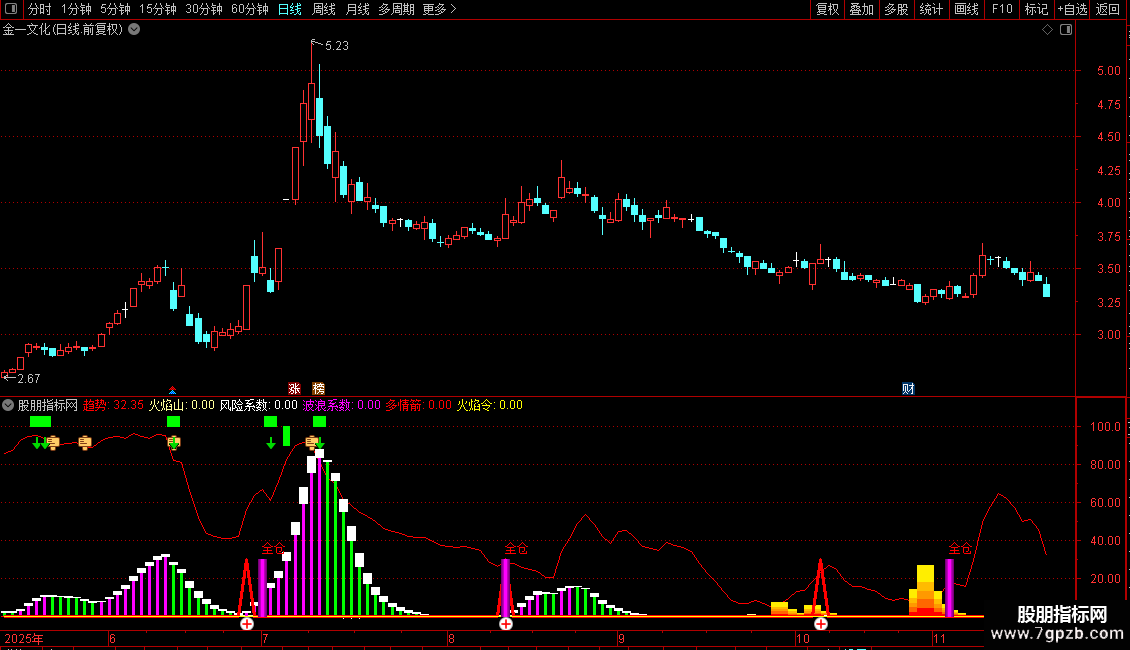
Task: Click the circled plus marker near July
Action: [247, 623]
